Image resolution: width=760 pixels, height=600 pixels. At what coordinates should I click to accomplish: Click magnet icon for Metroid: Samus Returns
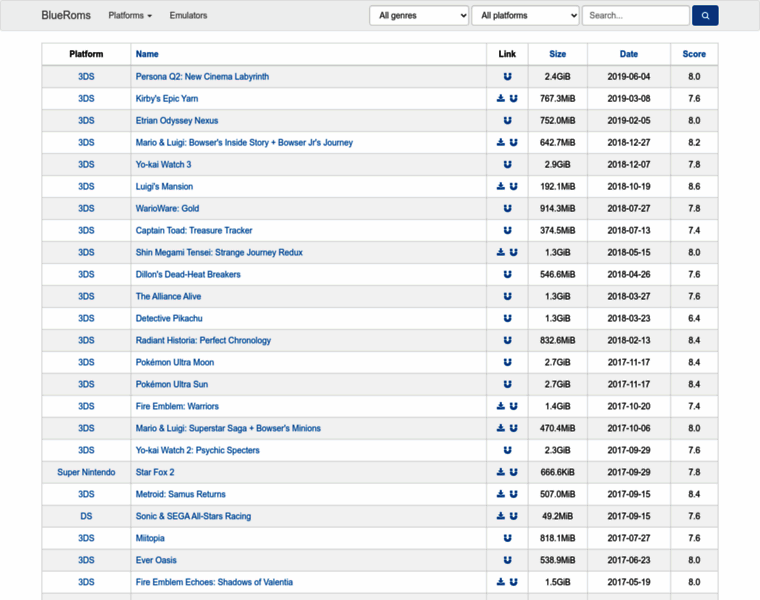514,494
